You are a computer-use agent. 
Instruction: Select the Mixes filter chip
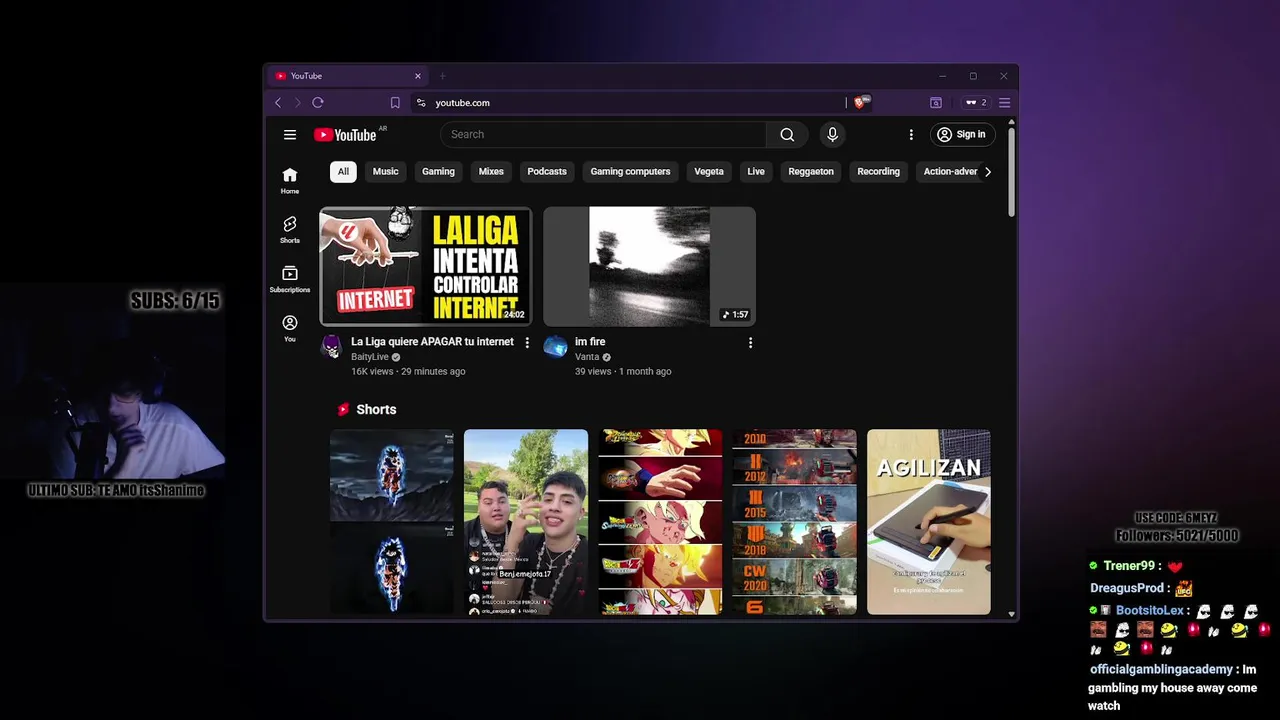tap(491, 172)
